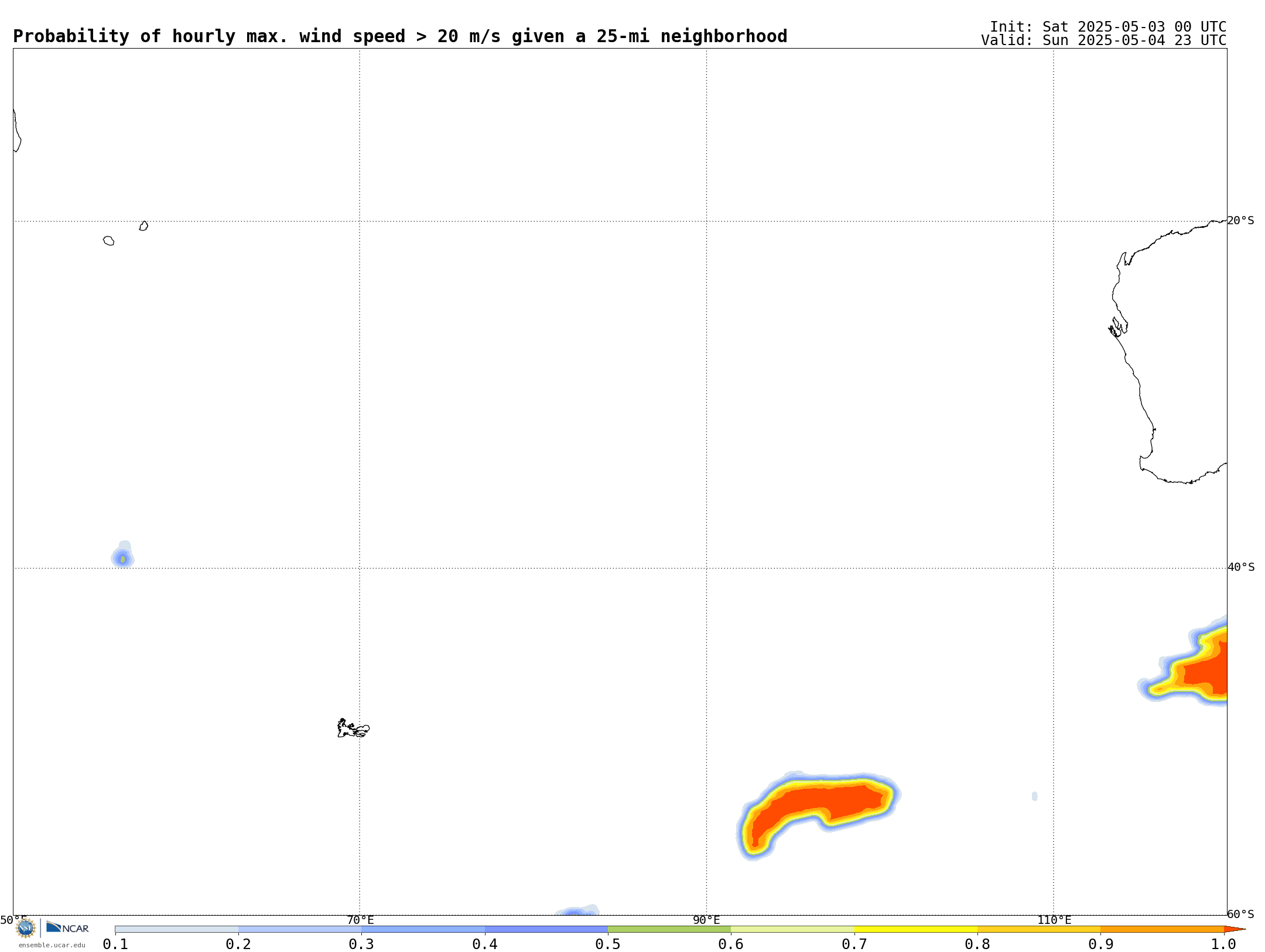Select the pale yellow-green 0.6–0.7 colorbar segment

(792, 929)
